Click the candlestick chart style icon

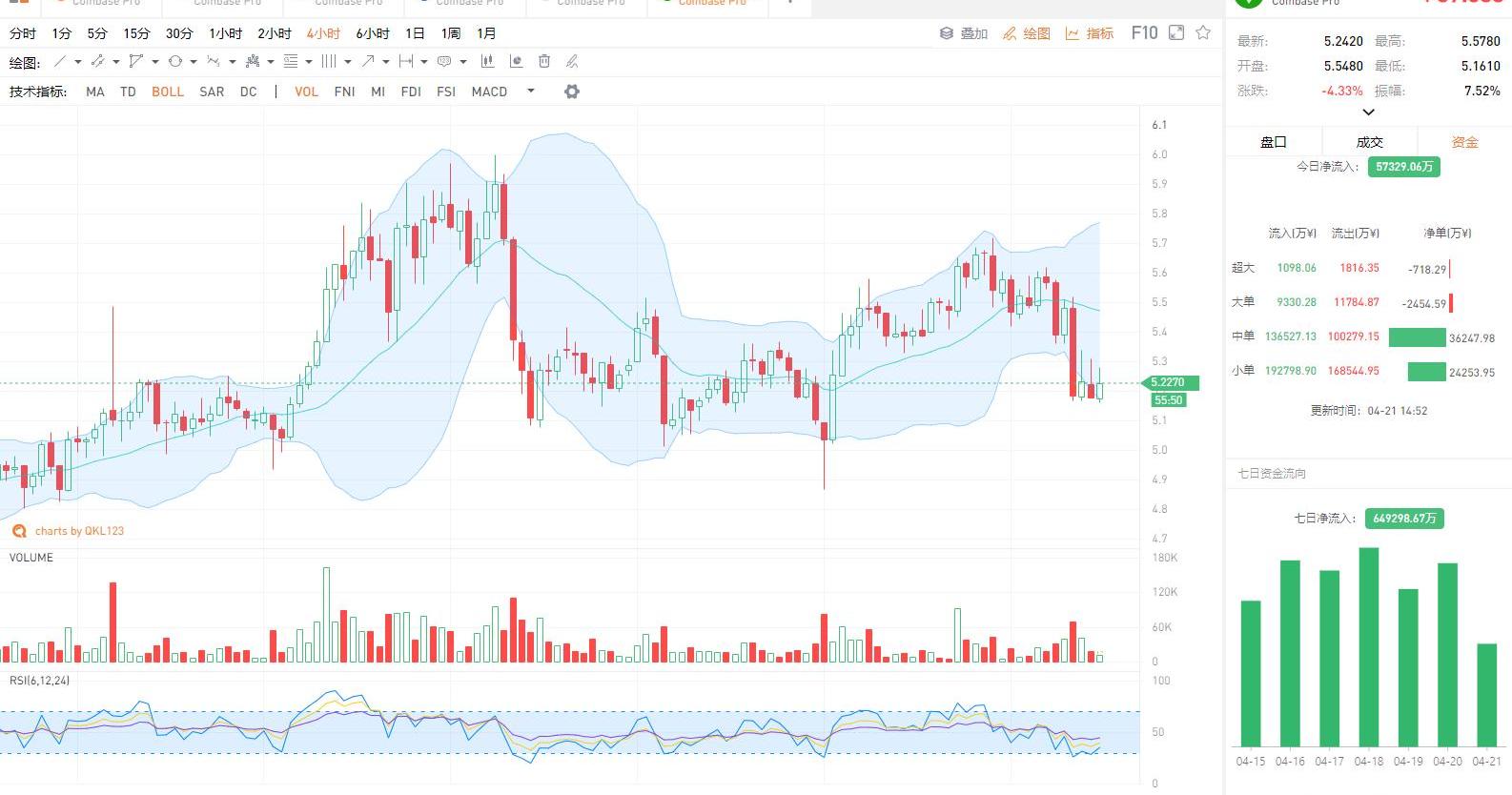click(487, 62)
